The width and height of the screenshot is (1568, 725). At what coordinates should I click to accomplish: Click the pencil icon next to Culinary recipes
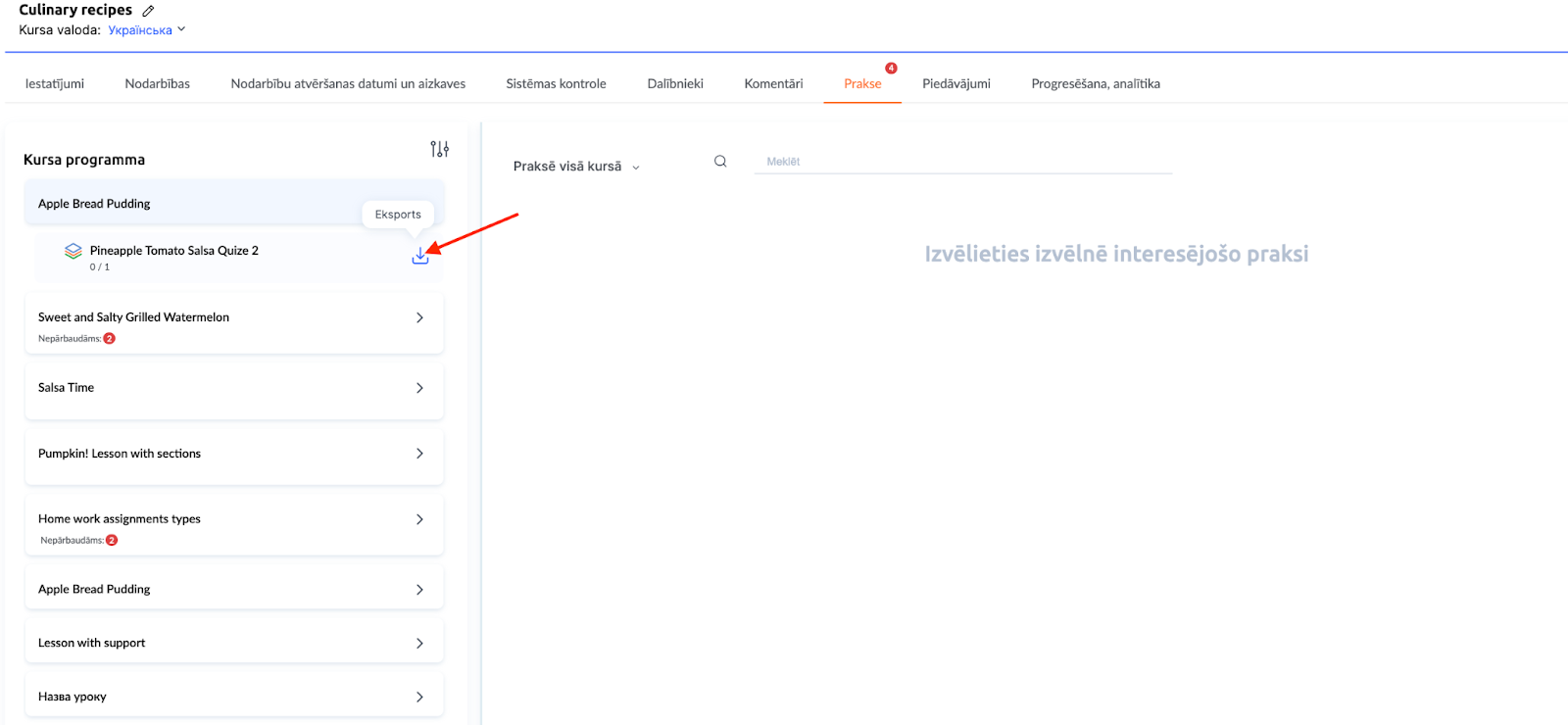[x=149, y=11]
